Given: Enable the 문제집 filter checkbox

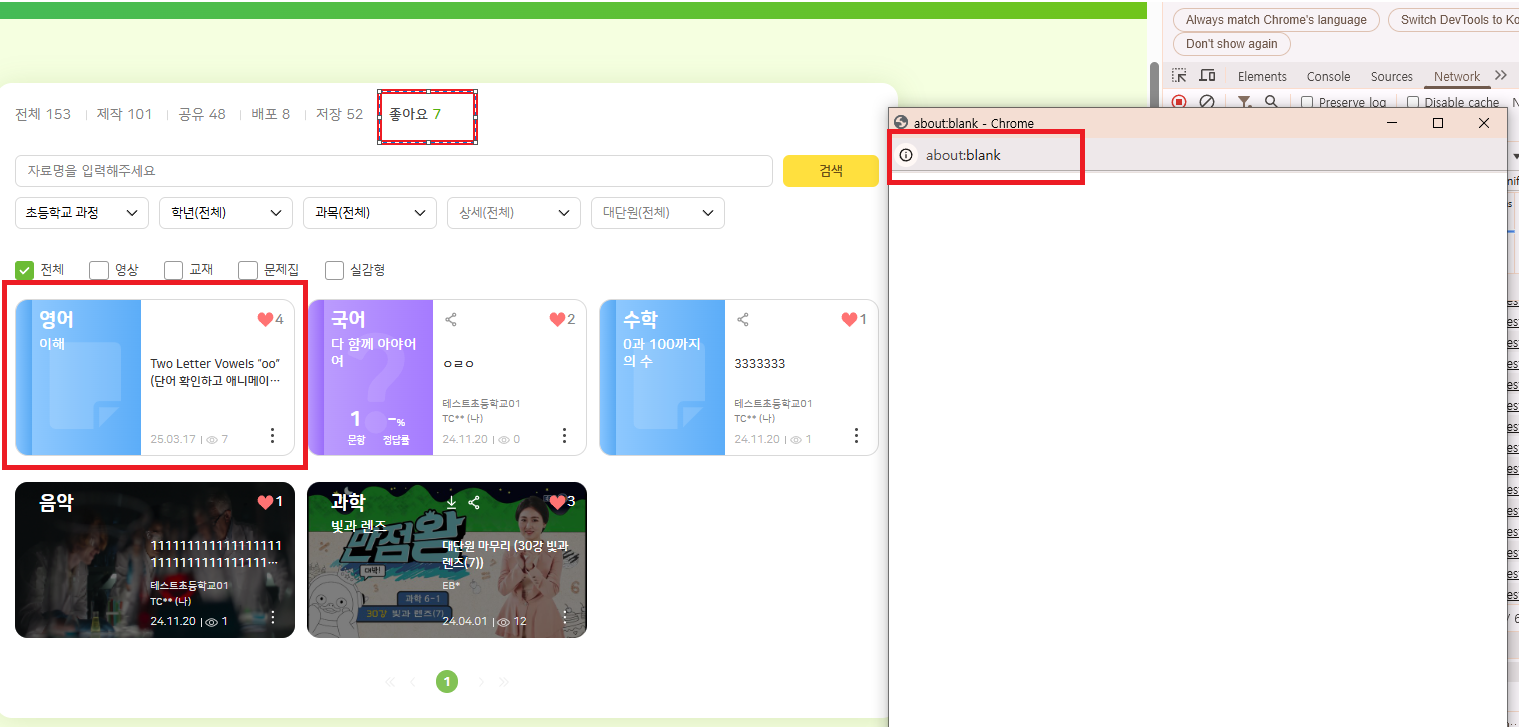Looking at the screenshot, I should (248, 270).
